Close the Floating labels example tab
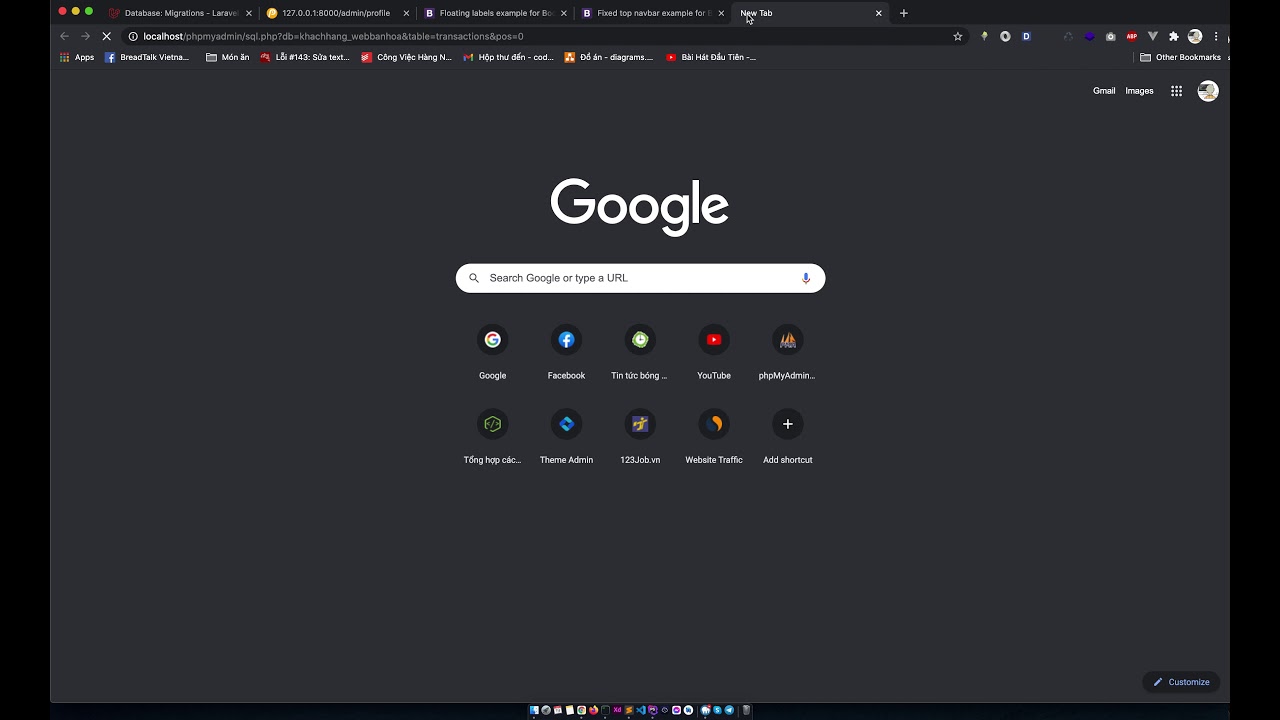 click(563, 13)
